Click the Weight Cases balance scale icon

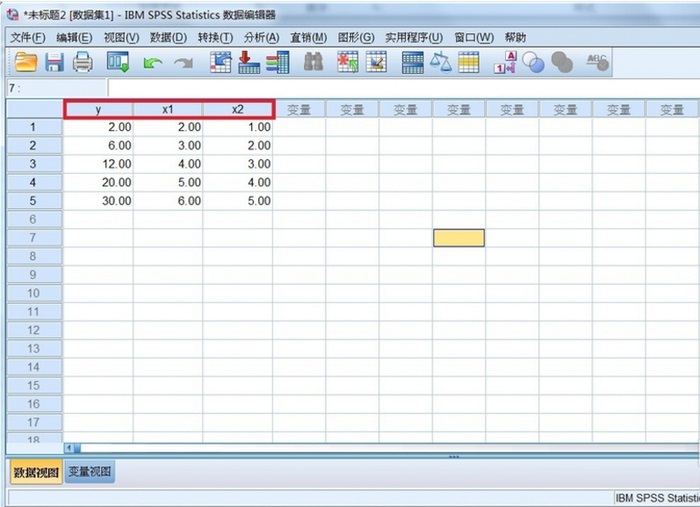441,62
